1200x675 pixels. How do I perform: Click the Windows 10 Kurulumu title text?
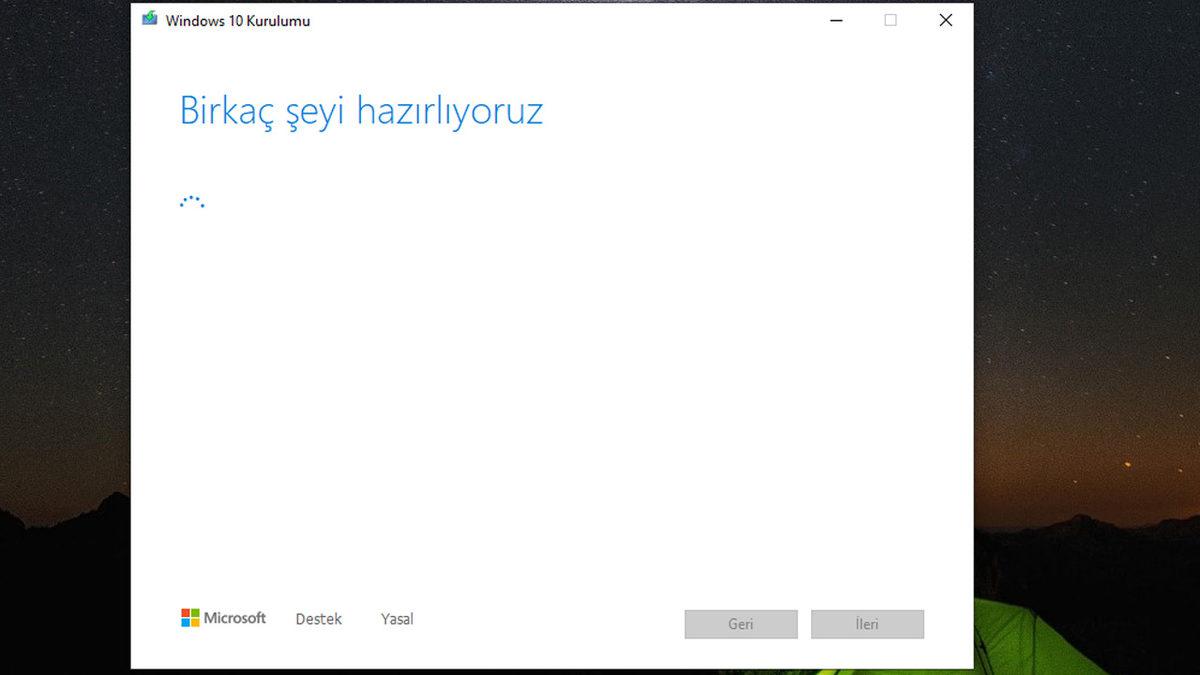point(237,20)
